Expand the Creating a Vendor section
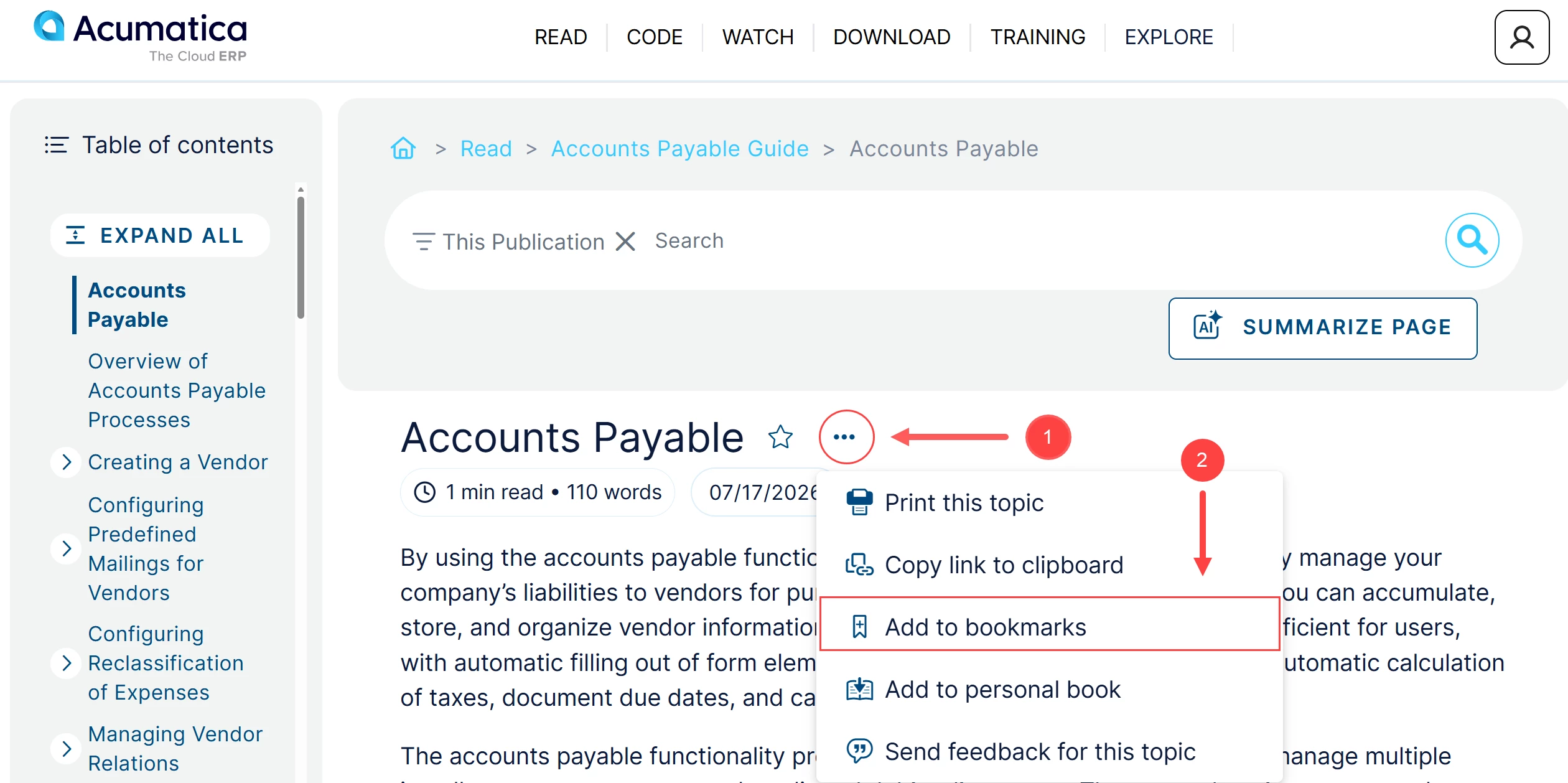 click(66, 462)
